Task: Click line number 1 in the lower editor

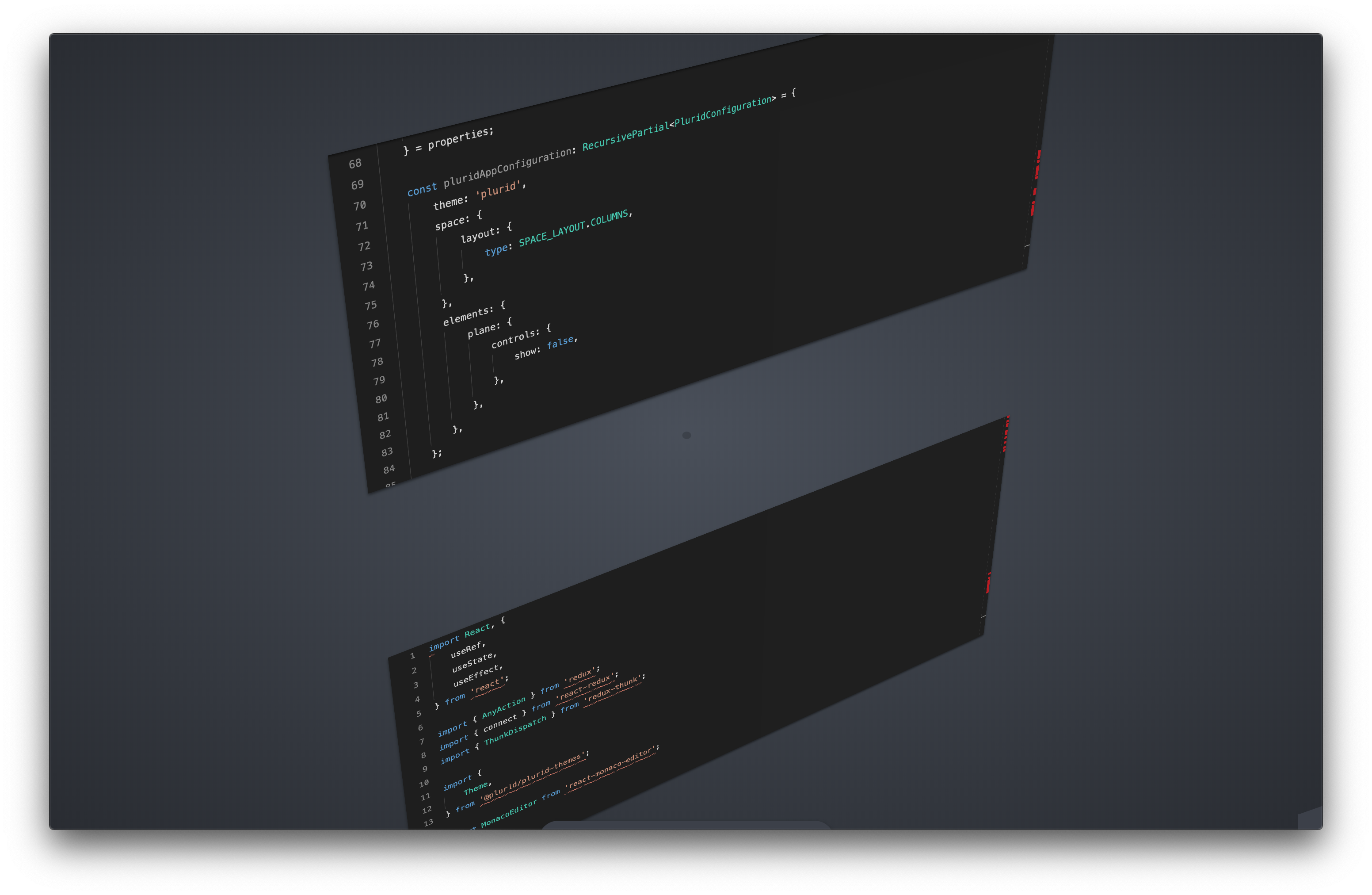Action: 412,656
